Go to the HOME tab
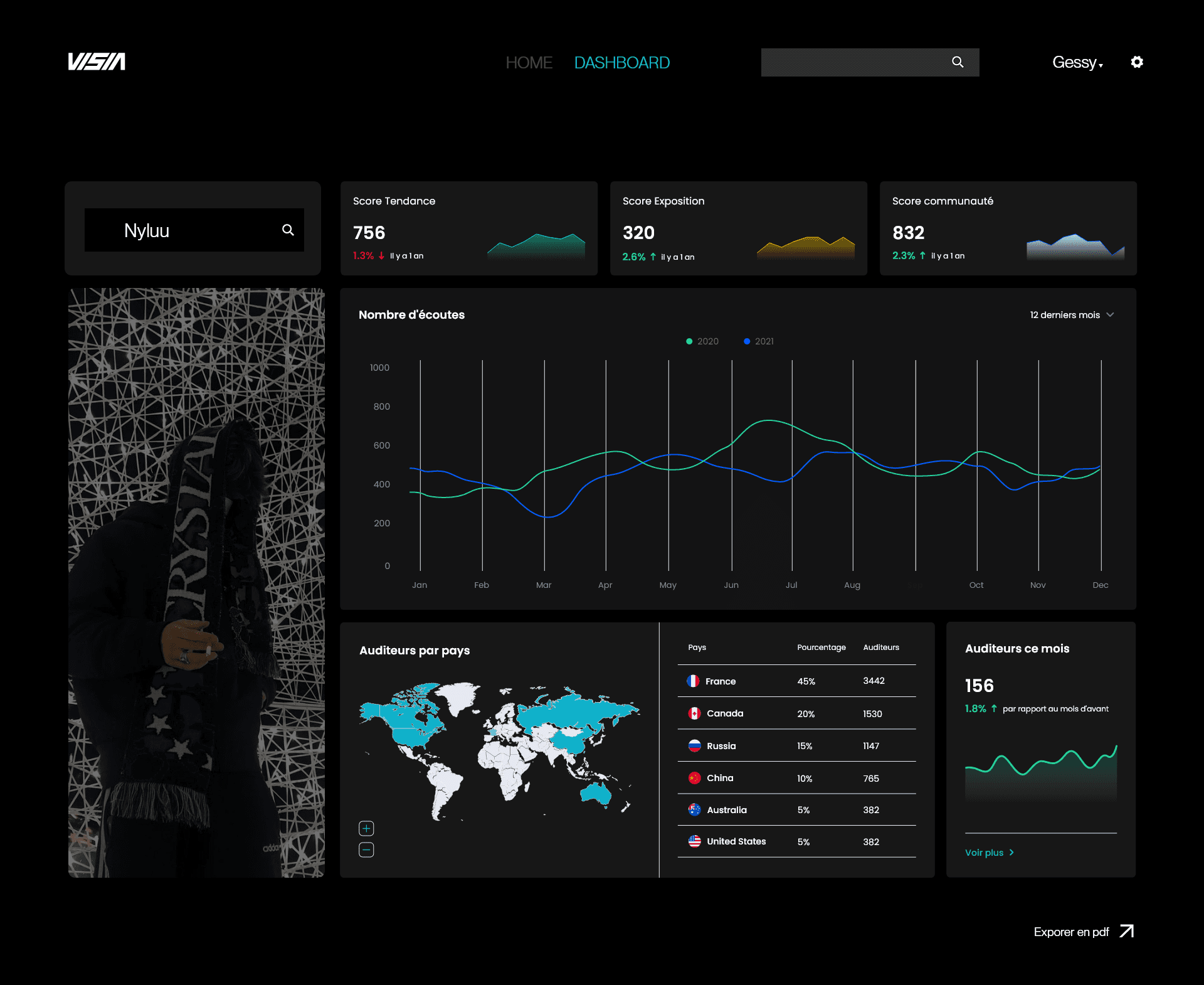Image resolution: width=1204 pixels, height=985 pixels. tap(529, 63)
